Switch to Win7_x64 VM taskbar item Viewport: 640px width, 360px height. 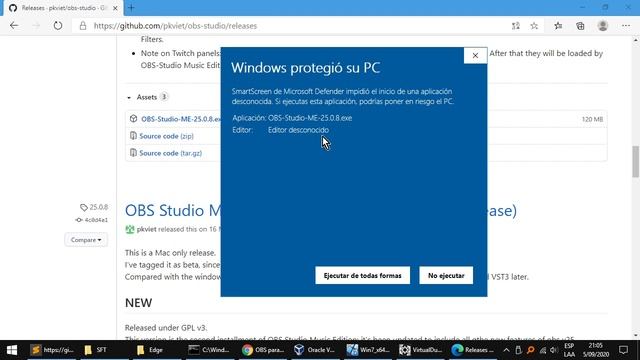click(368, 350)
